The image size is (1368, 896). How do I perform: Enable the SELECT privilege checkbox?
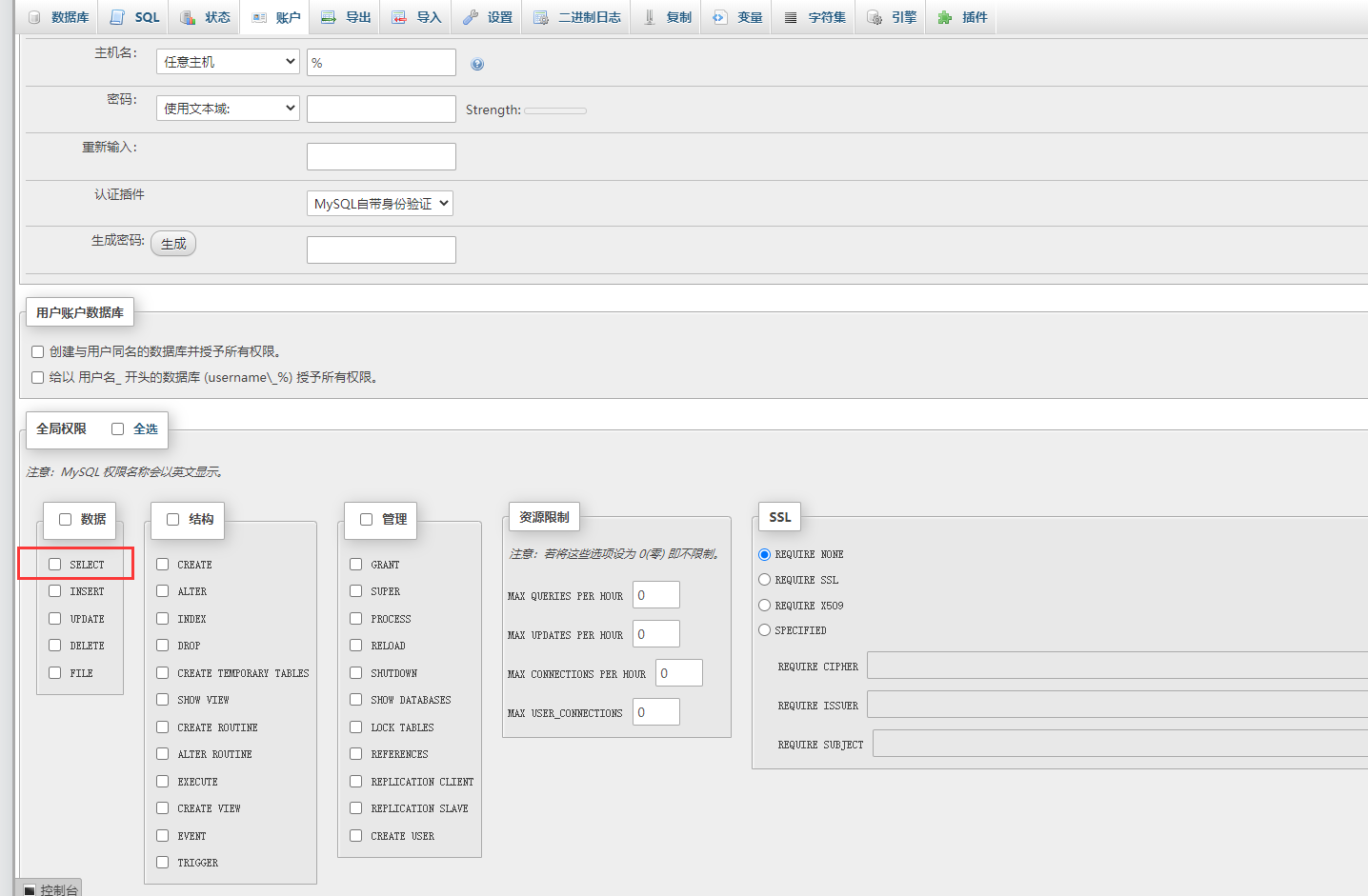[x=55, y=565]
